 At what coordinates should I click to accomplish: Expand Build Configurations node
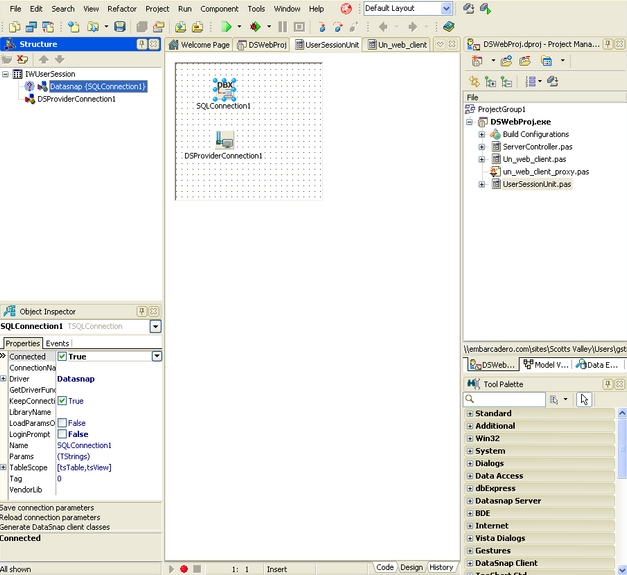click(482, 134)
